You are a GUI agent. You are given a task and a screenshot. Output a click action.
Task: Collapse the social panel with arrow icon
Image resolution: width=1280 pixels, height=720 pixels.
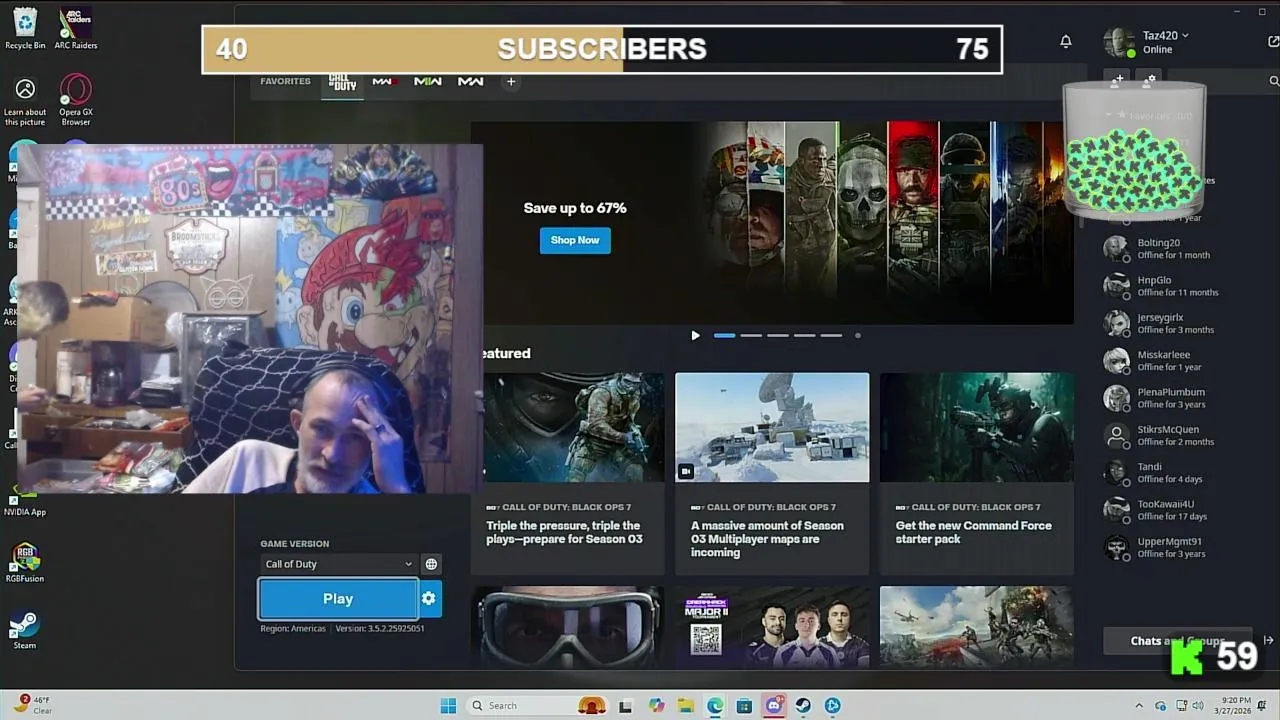[x=1268, y=641]
